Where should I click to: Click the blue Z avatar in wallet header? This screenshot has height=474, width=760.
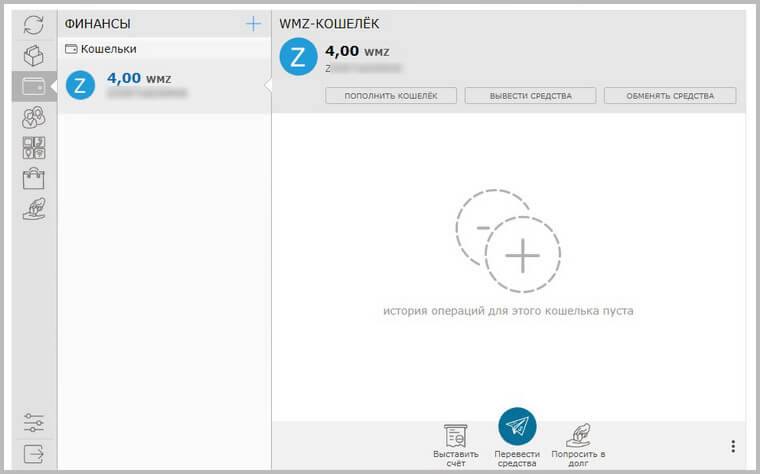pos(298,57)
